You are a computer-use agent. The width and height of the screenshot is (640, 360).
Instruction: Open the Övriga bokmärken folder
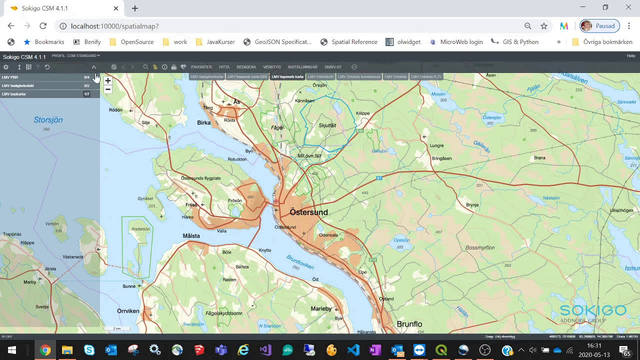click(x=602, y=42)
